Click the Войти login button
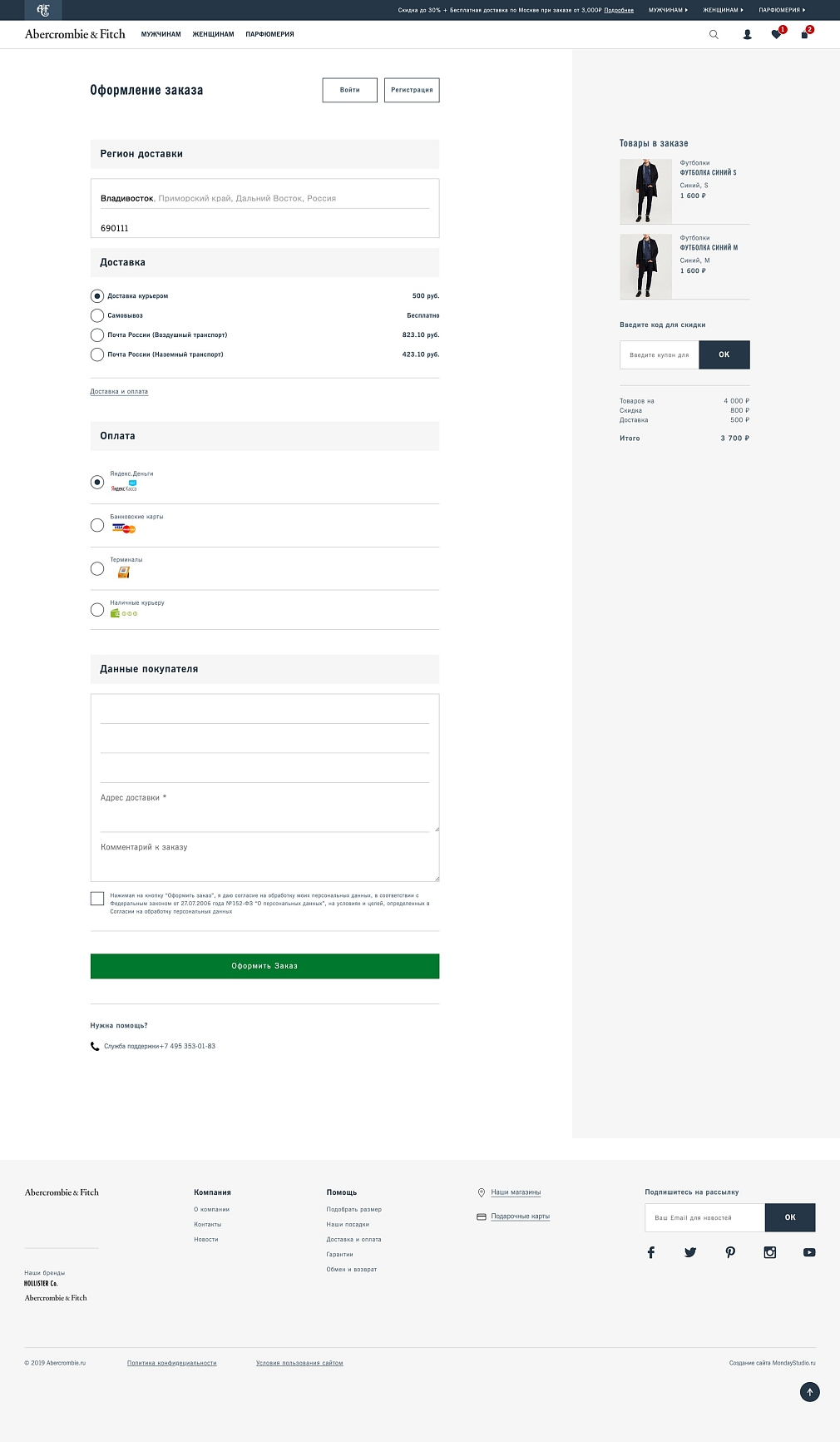Image resolution: width=840 pixels, height=1442 pixels. [350, 90]
